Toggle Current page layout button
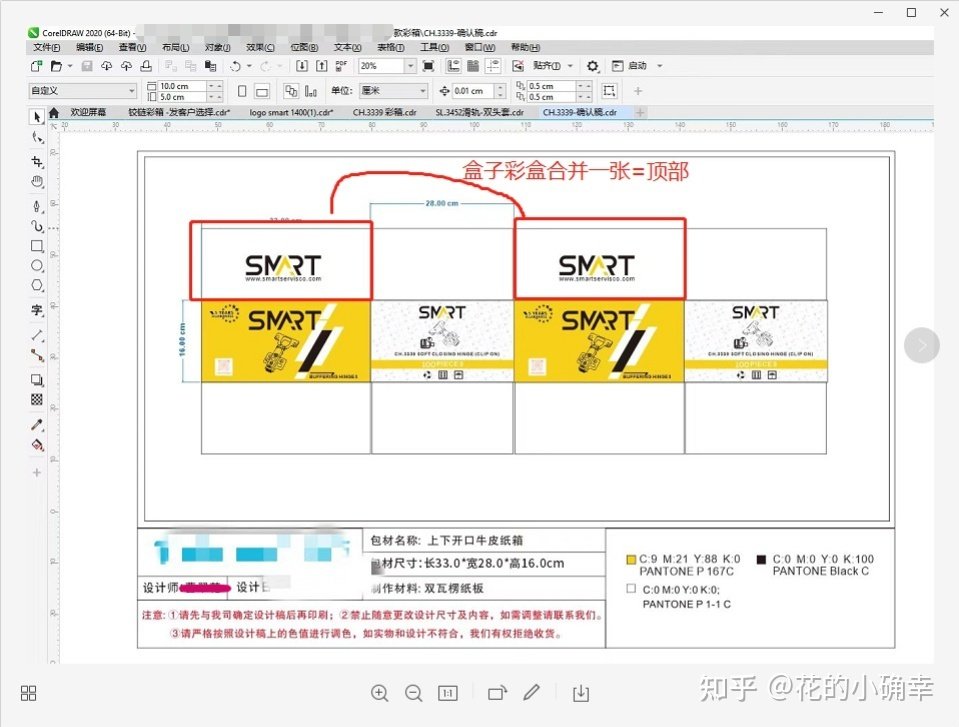Screen dimensions: 959x727 pos(311,91)
